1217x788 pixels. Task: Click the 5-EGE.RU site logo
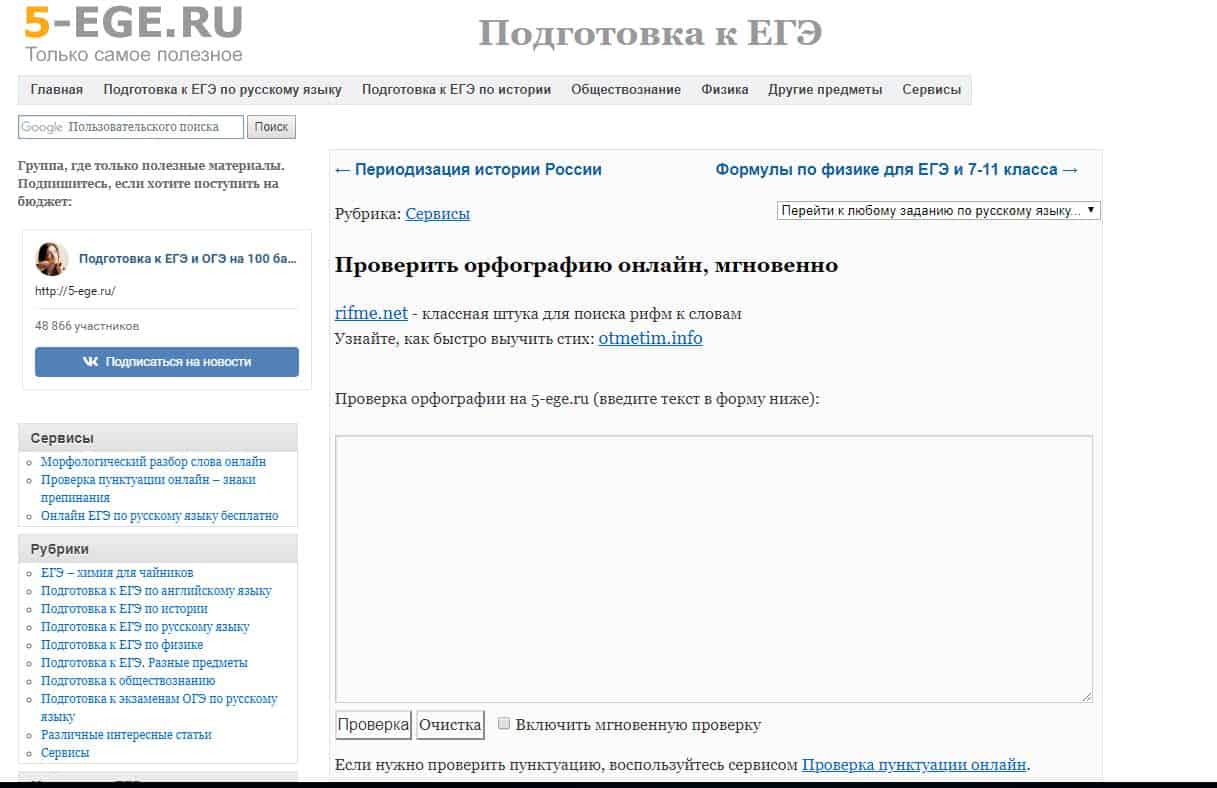(x=134, y=32)
